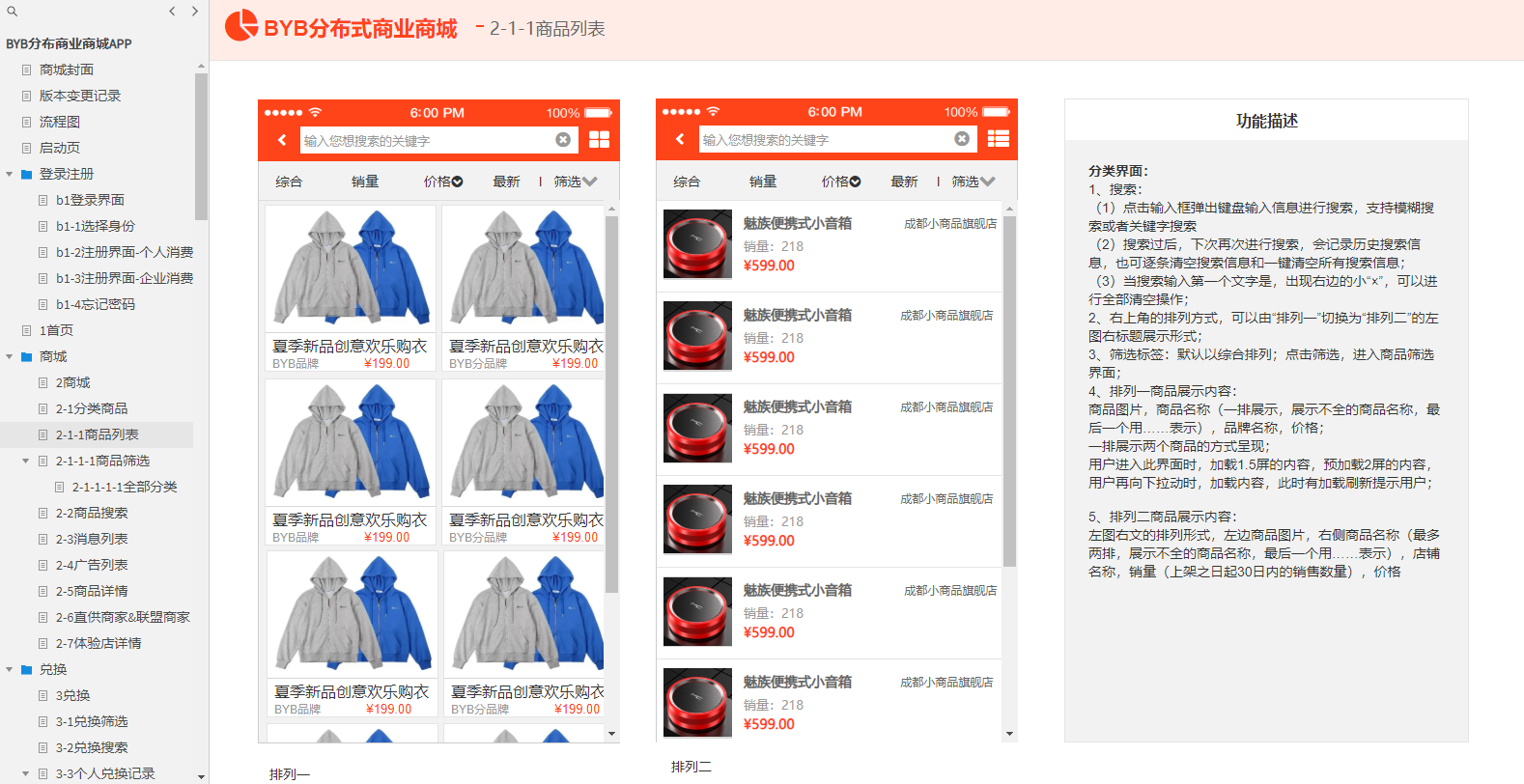Open 版本变更记录 page

click(x=80, y=96)
